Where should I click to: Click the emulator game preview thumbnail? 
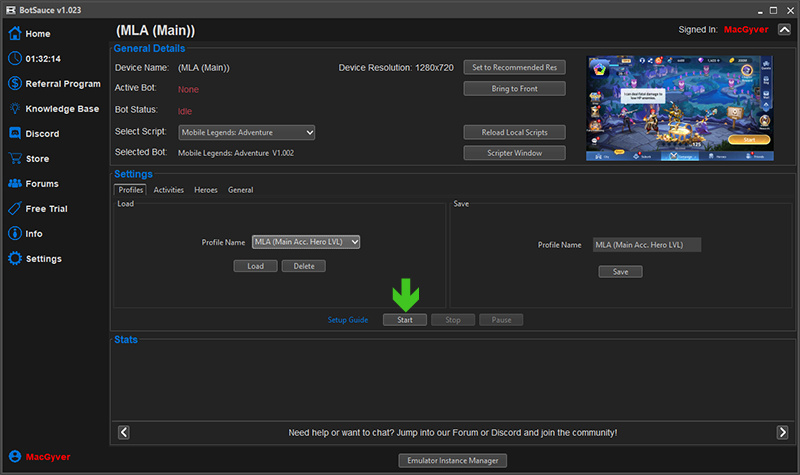tap(680, 108)
